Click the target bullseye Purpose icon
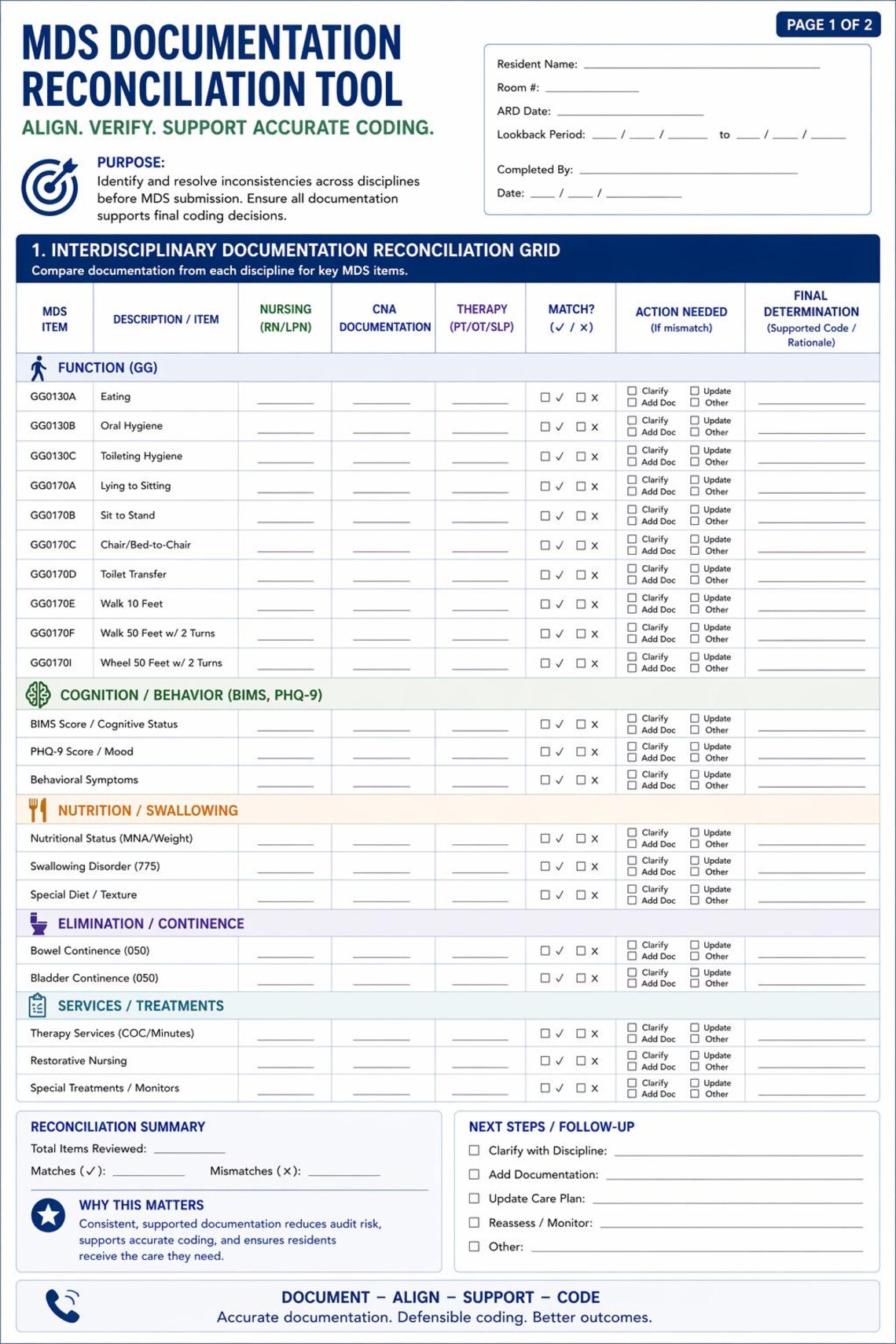This screenshot has width=896, height=1344. pos(50,186)
